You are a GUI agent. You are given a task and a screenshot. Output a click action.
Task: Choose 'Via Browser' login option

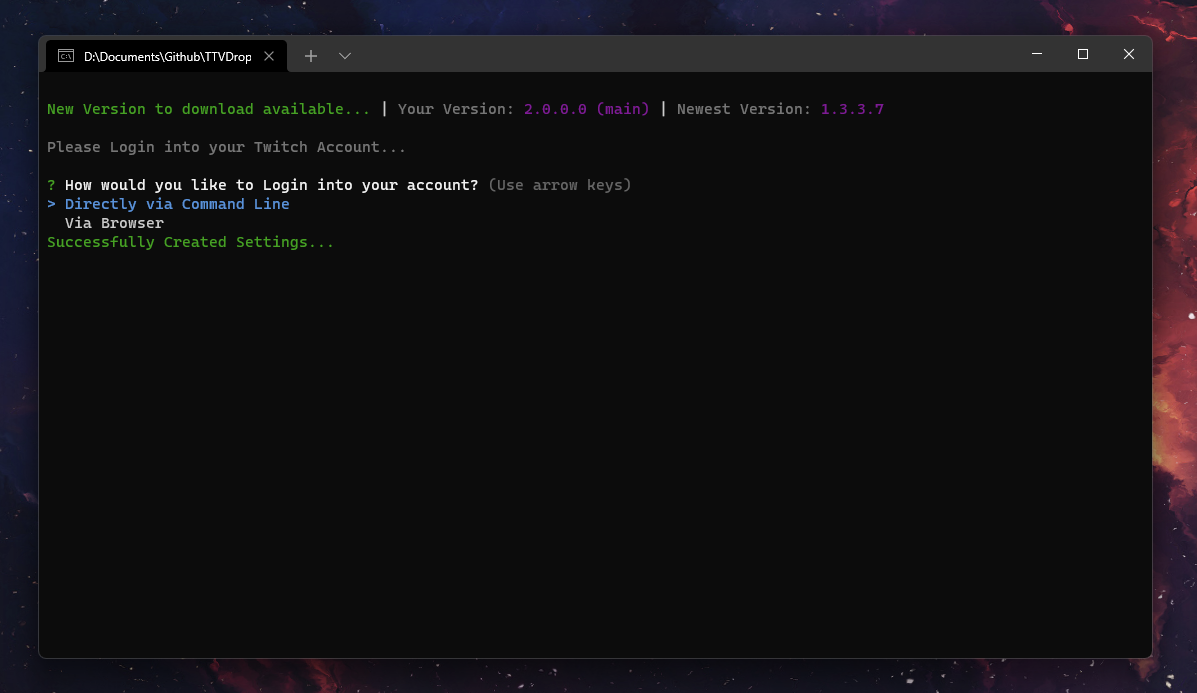pyautogui.click(x=115, y=223)
